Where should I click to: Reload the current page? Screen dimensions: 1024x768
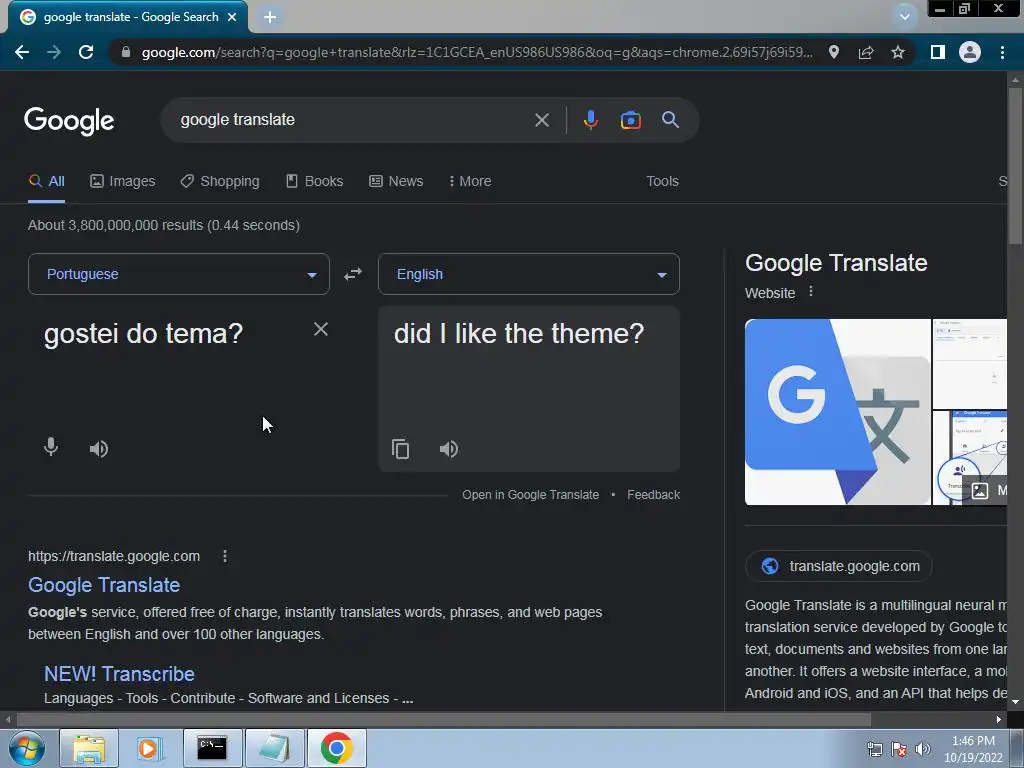(86, 52)
